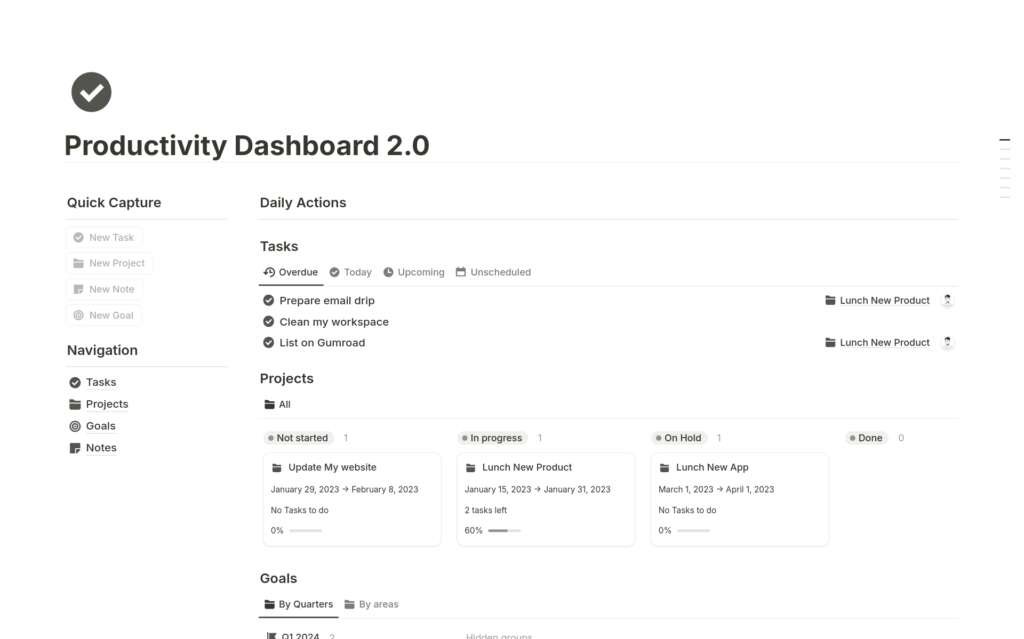Screen dimensions: 1024x639
Task: Click the Prepare email drip task title
Action: click(x=327, y=301)
